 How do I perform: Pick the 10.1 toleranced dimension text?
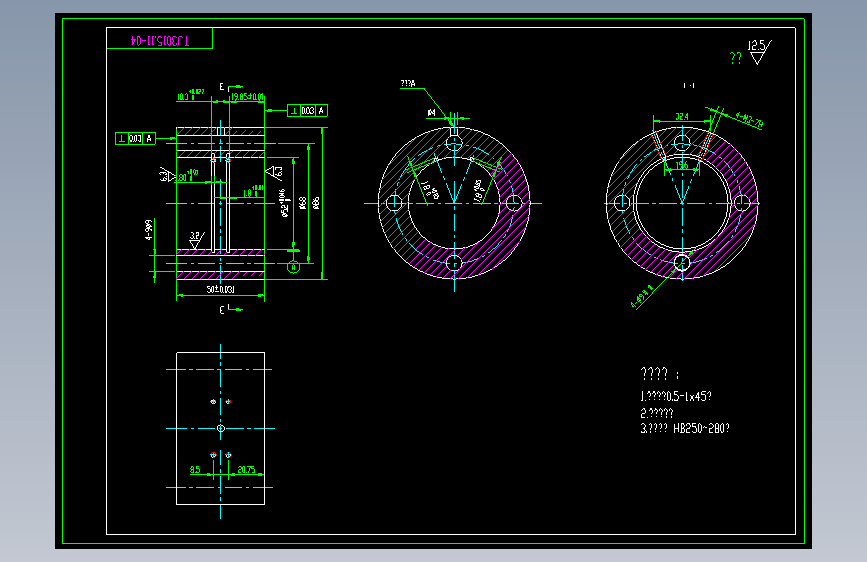click(190, 95)
